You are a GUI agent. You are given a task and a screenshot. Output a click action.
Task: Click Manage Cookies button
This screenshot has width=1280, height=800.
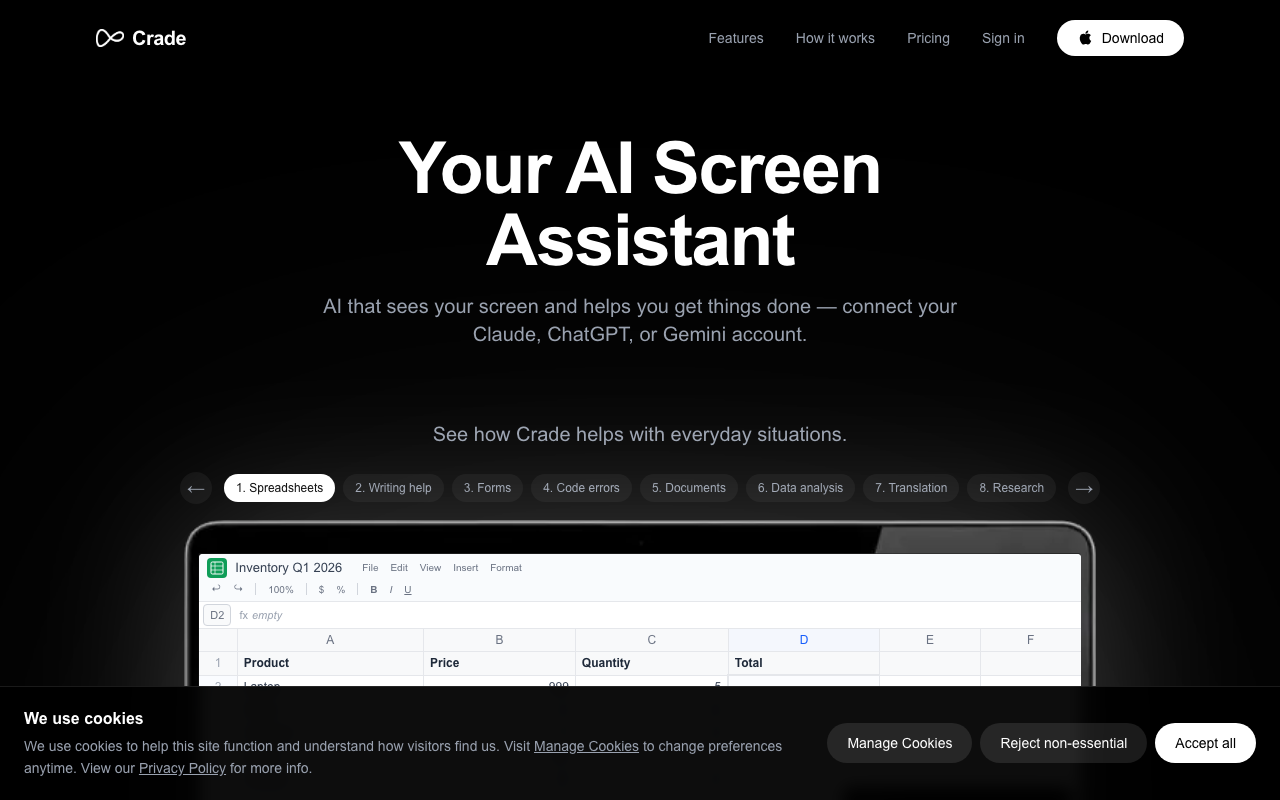point(899,743)
